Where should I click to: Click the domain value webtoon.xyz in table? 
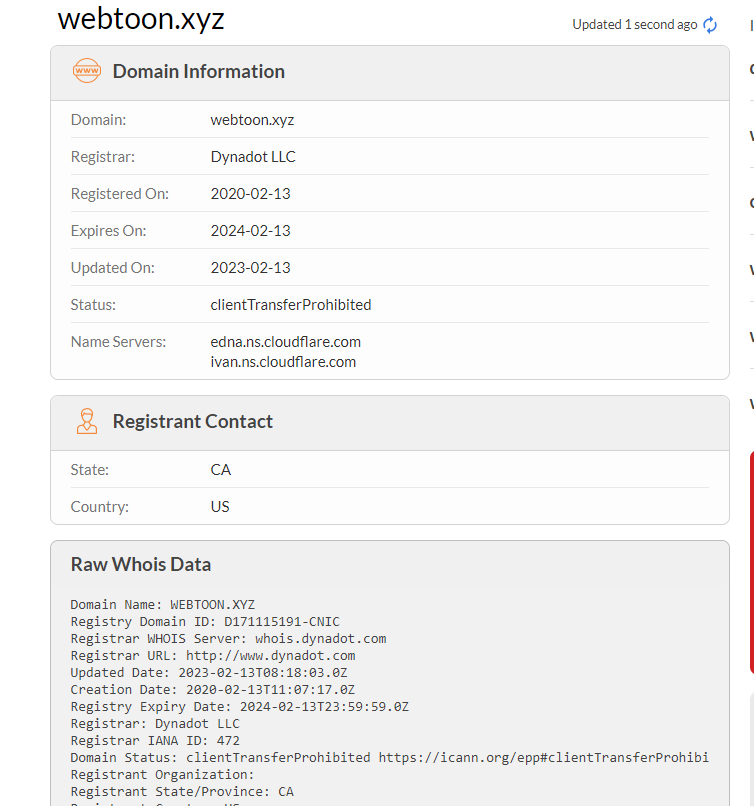coord(252,120)
